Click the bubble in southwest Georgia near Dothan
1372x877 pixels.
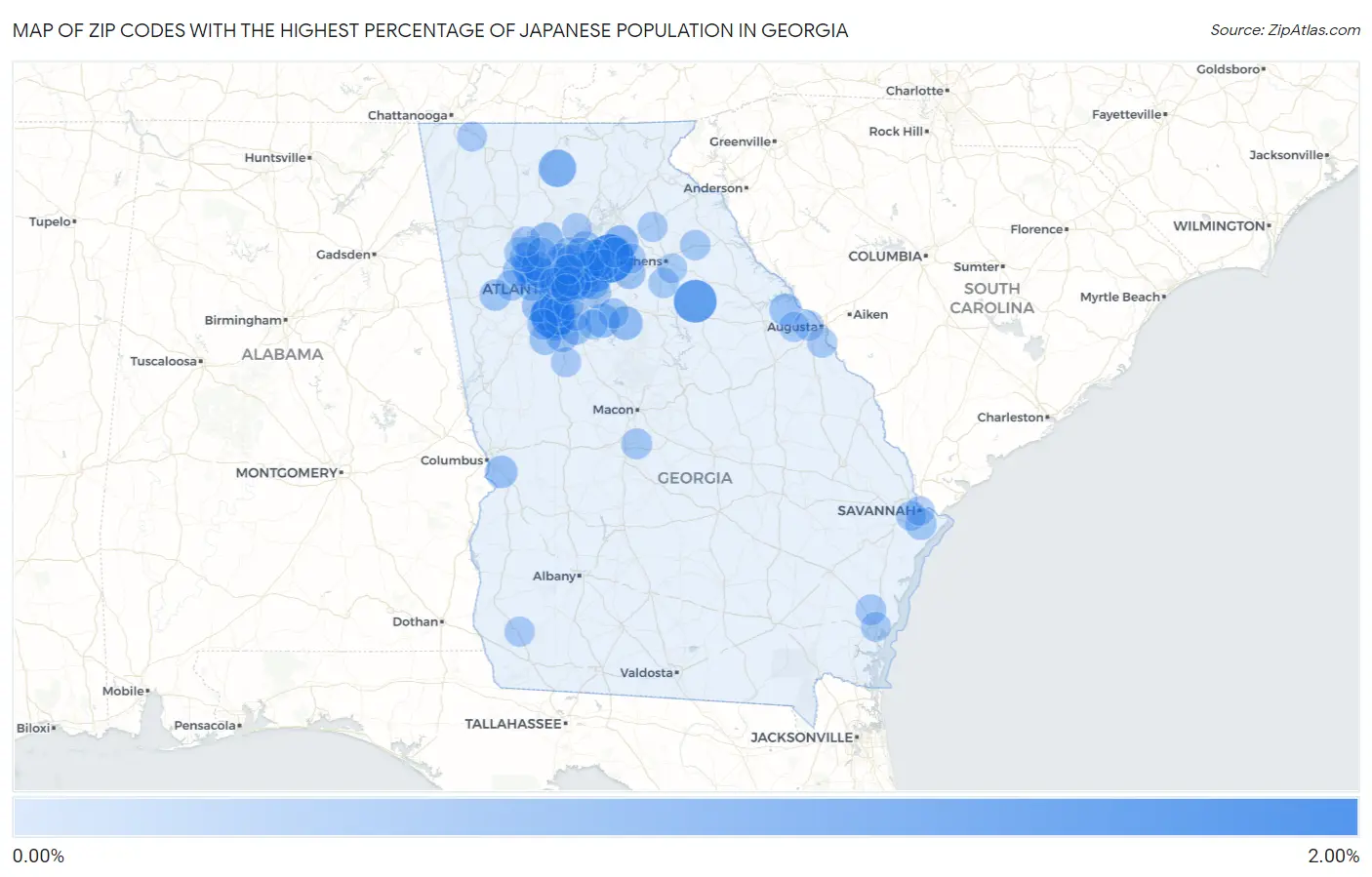519,631
